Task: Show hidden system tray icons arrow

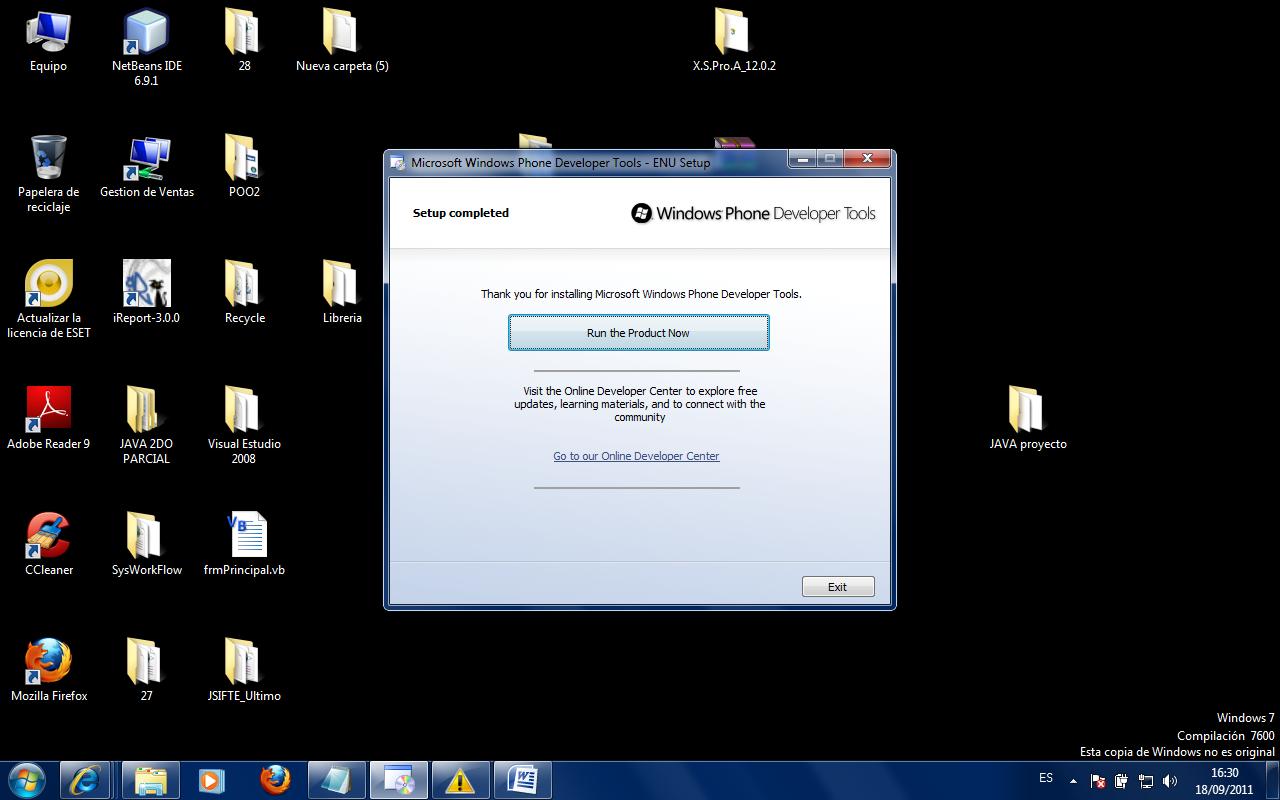Action: click(x=1073, y=781)
